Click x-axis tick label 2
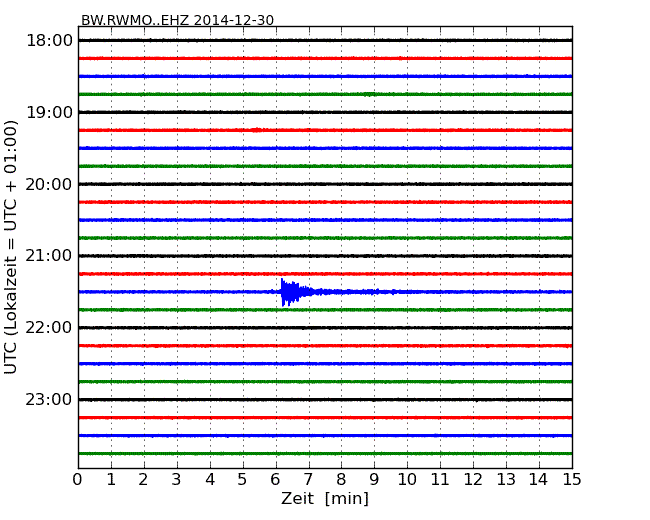The width and height of the screenshot is (650, 520). (x=144, y=479)
